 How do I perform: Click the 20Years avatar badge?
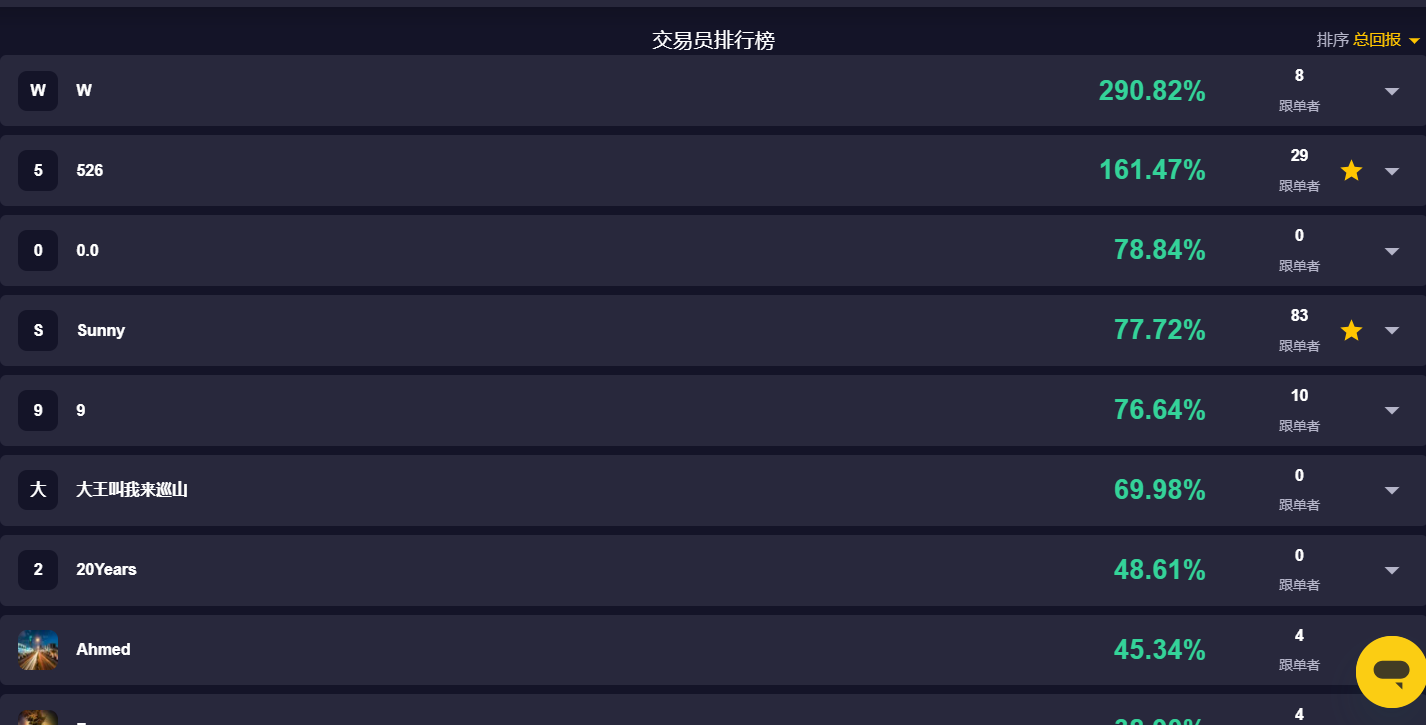pyautogui.click(x=38, y=570)
